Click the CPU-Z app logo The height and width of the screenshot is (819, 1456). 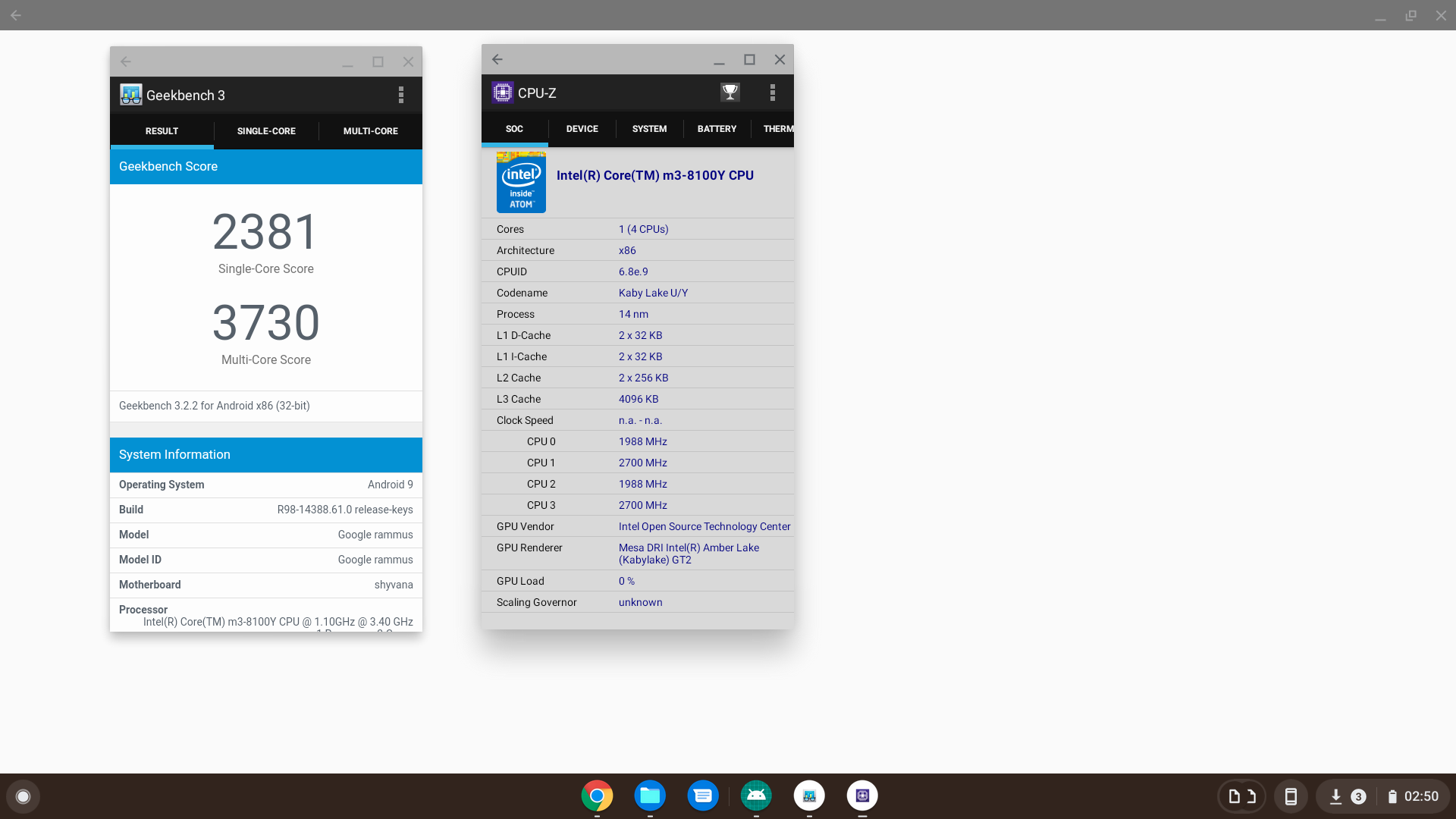[502, 93]
